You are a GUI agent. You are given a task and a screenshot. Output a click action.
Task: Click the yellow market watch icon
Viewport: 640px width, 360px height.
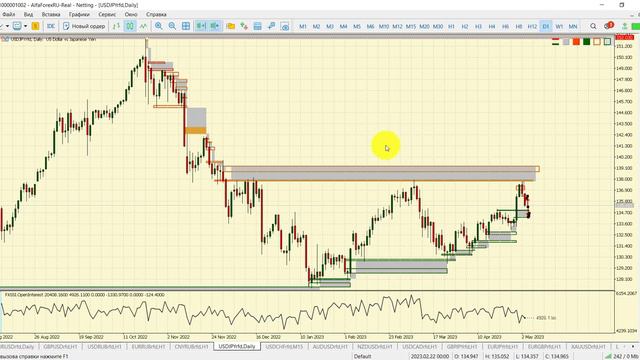tap(36, 26)
